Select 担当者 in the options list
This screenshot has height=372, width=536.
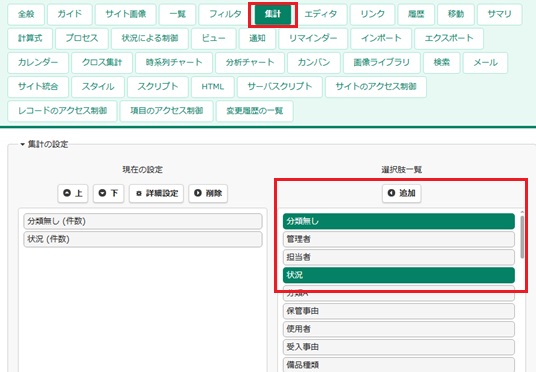coord(399,257)
